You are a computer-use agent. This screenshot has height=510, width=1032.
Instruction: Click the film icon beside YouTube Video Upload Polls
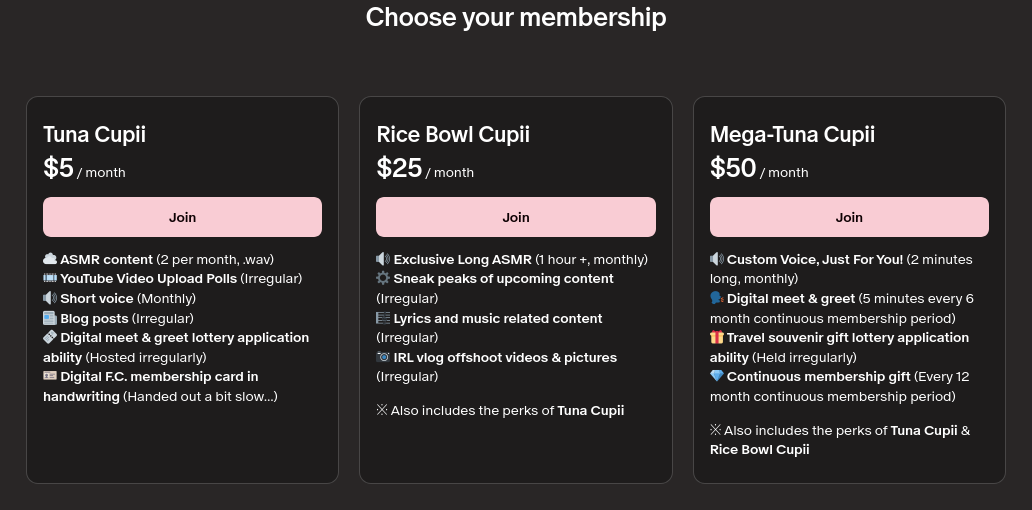coord(50,279)
